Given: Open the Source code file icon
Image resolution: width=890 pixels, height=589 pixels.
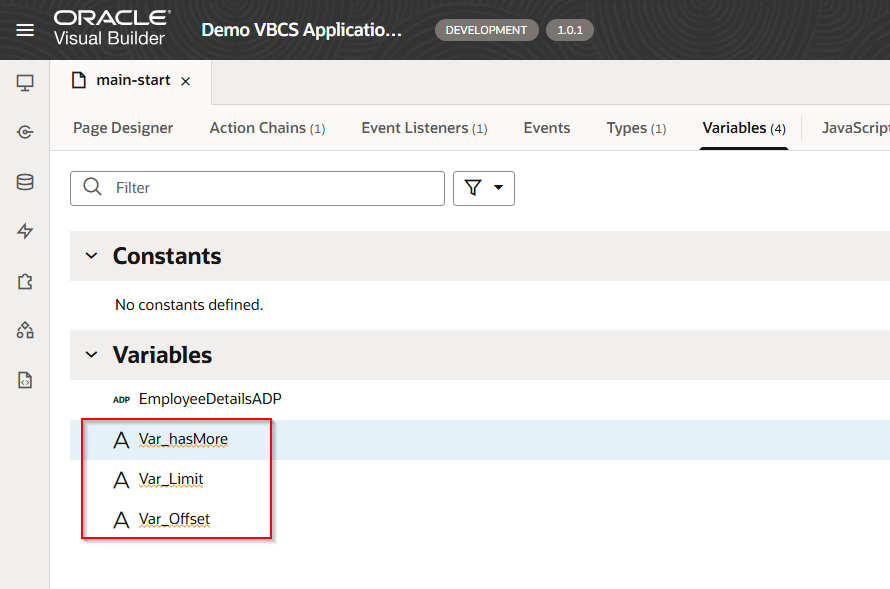Looking at the screenshot, I should tap(25, 380).
